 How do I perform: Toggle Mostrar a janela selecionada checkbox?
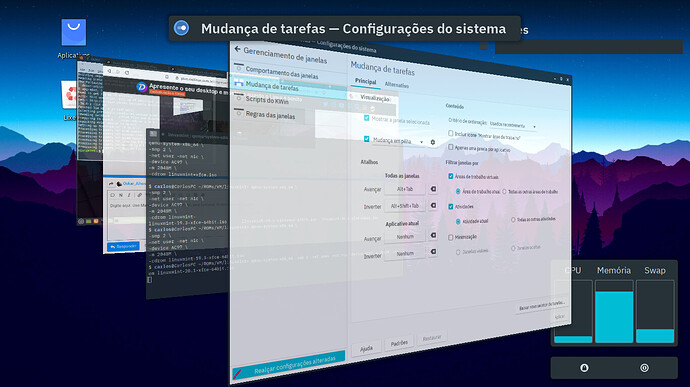pyautogui.click(x=367, y=118)
